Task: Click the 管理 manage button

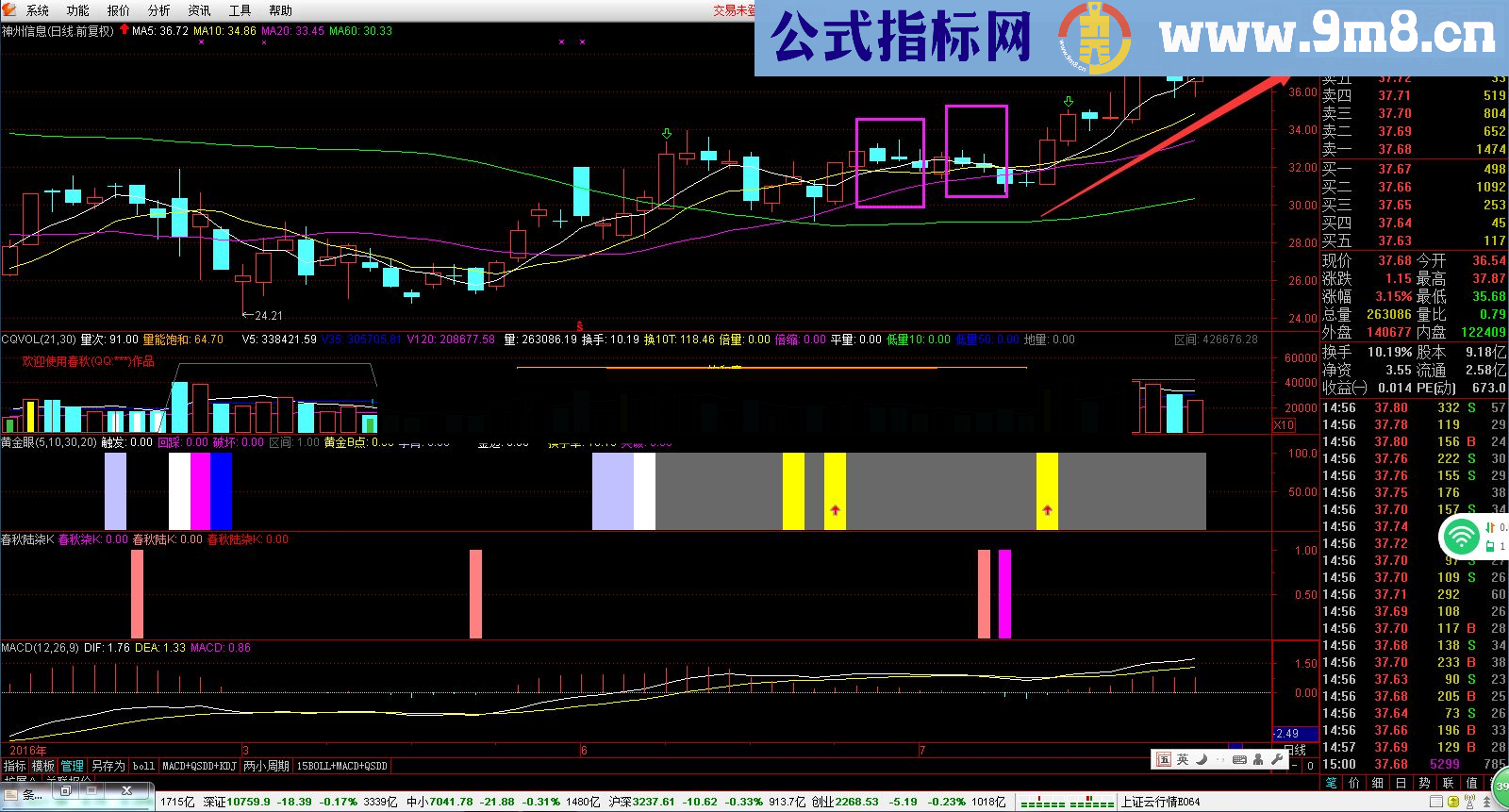Action: click(73, 766)
